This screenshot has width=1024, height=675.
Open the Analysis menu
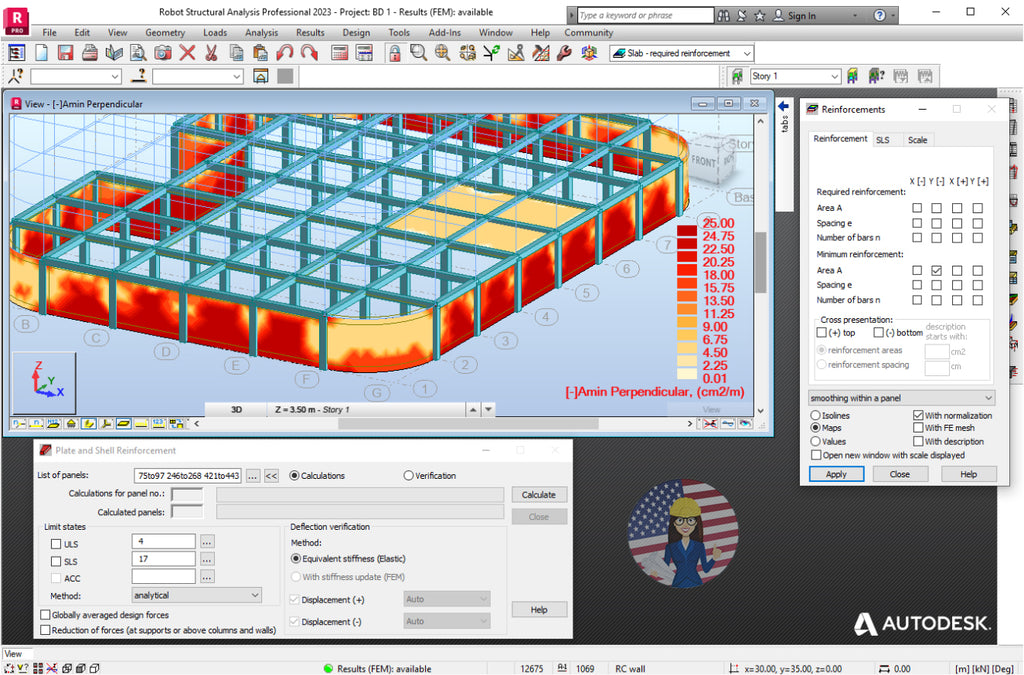(261, 32)
